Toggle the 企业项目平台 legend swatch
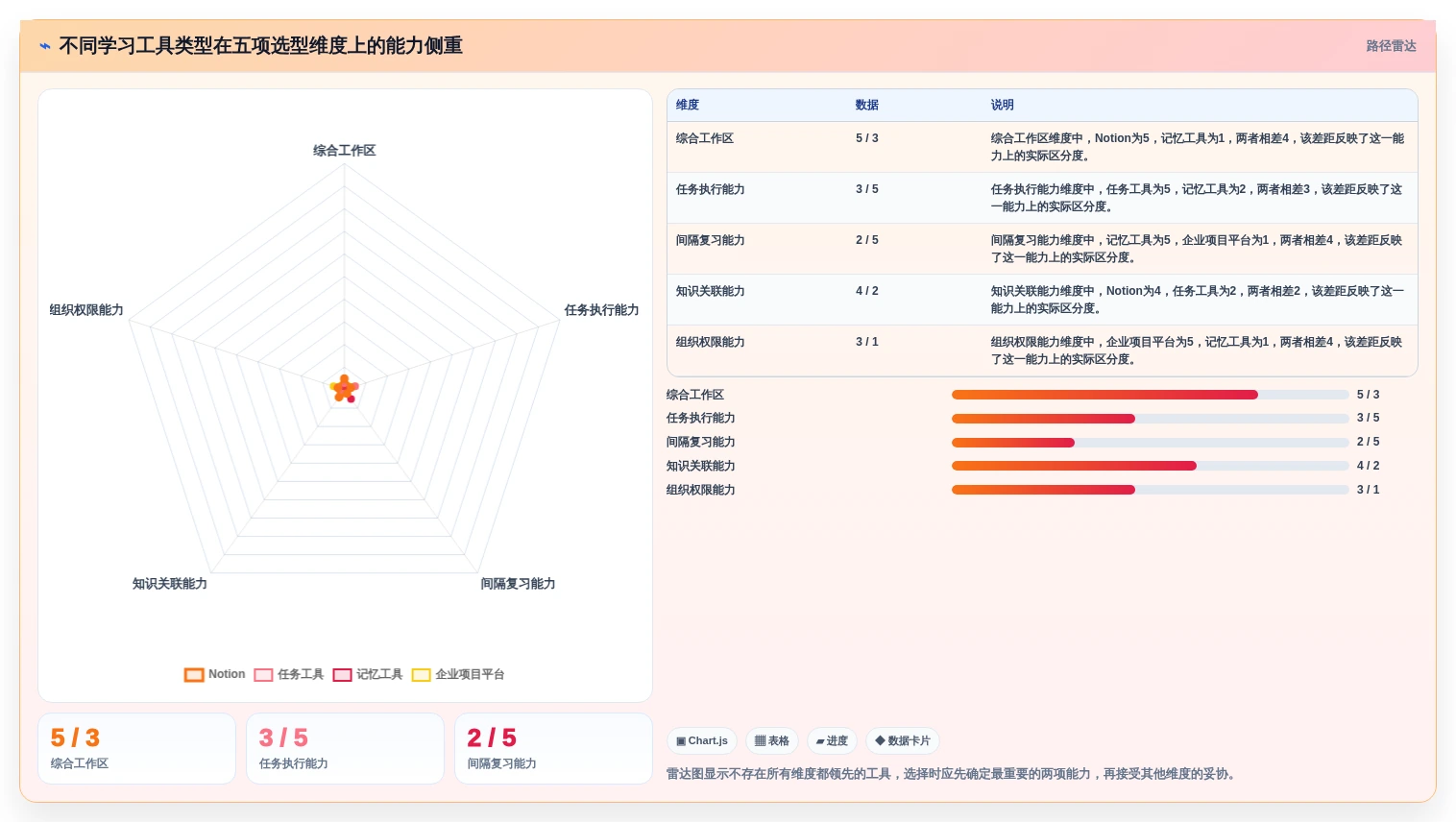 click(x=421, y=675)
